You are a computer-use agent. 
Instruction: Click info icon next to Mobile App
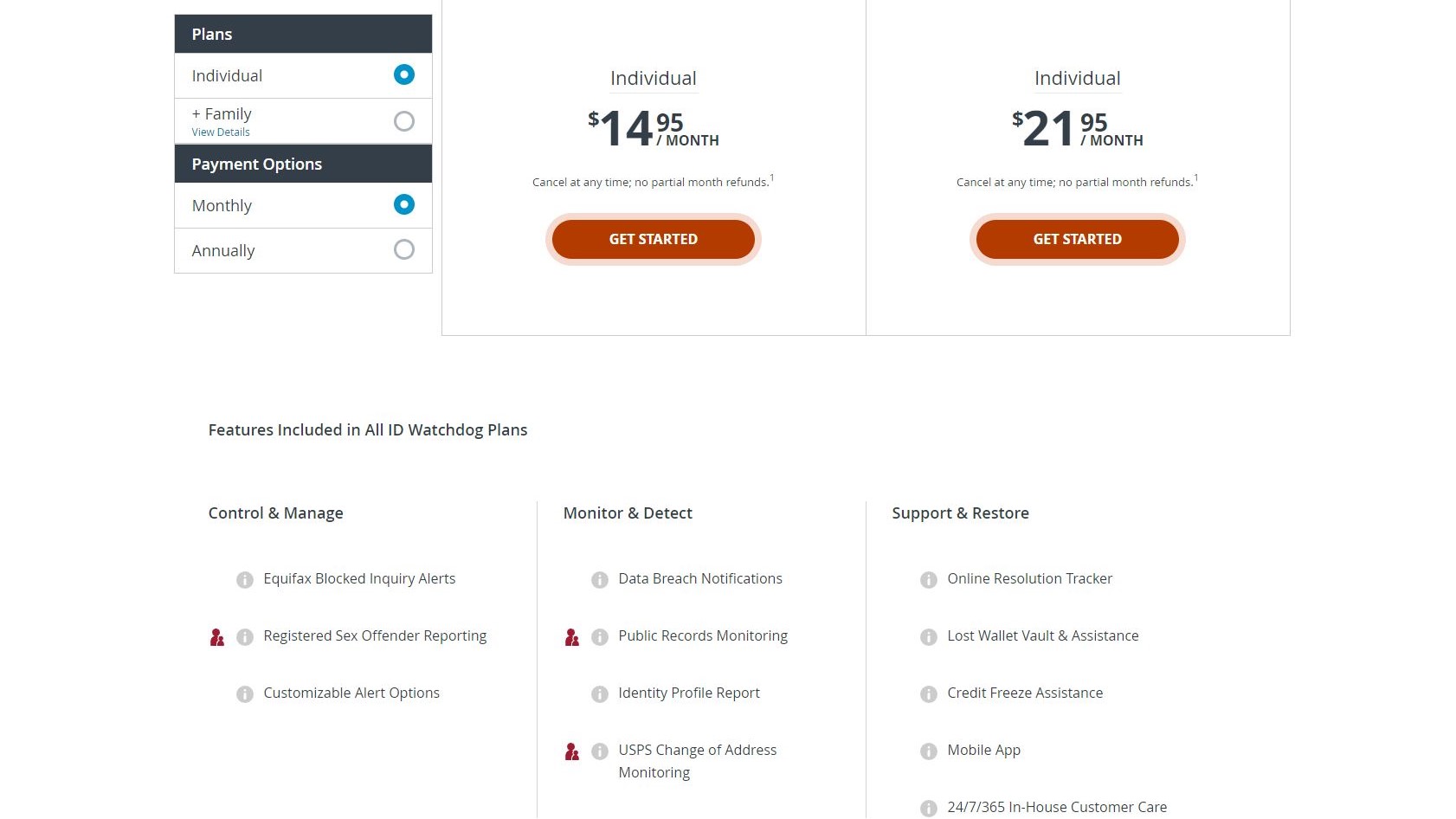pos(929,751)
